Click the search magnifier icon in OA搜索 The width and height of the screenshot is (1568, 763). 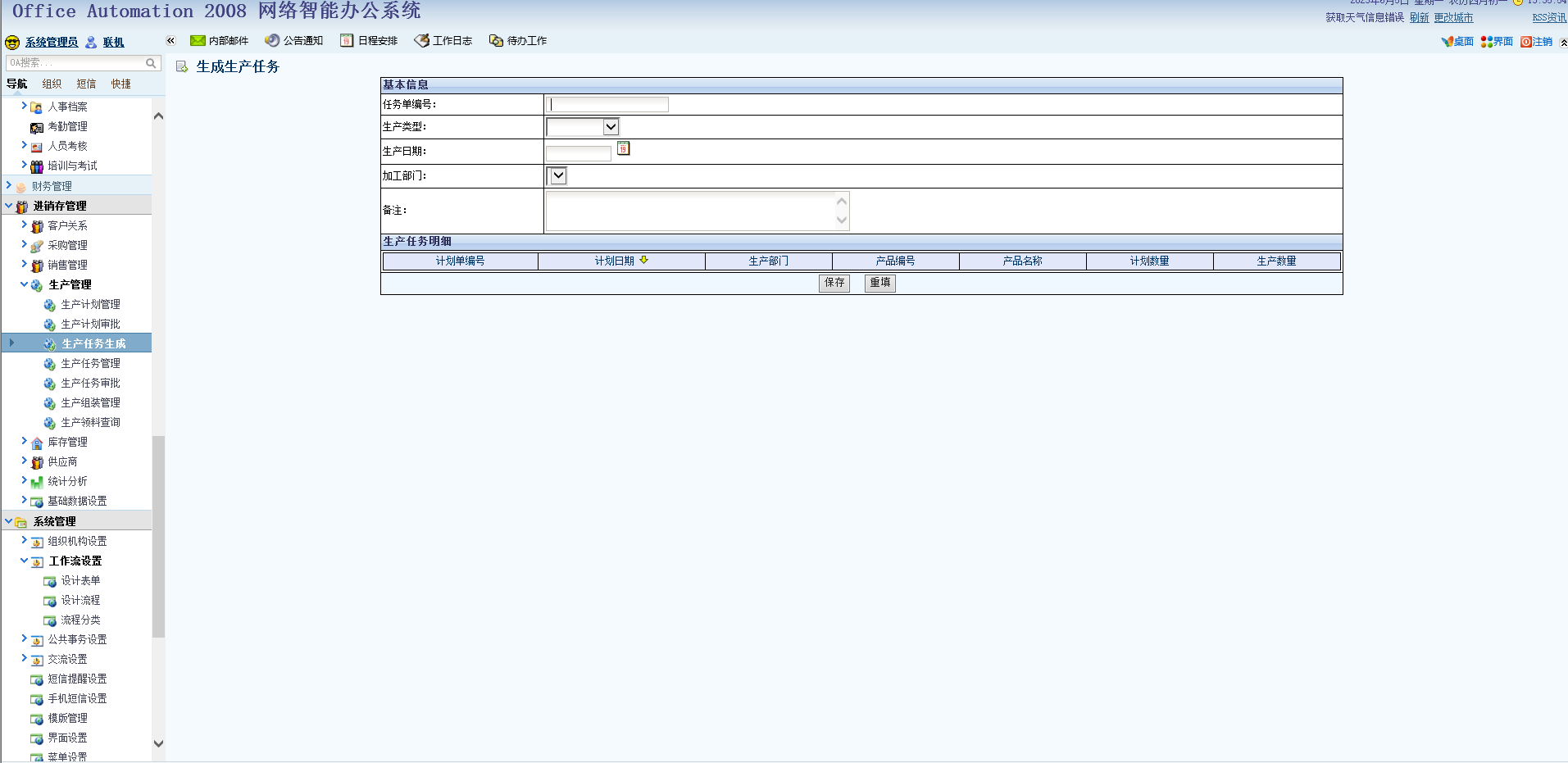coord(151,63)
